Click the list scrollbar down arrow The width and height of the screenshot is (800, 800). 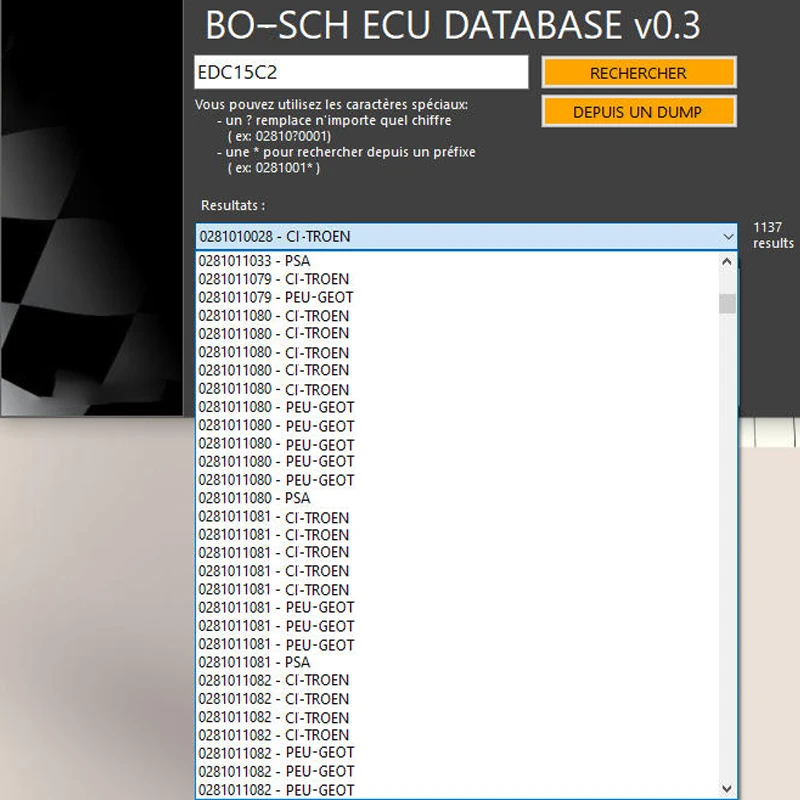click(x=727, y=789)
